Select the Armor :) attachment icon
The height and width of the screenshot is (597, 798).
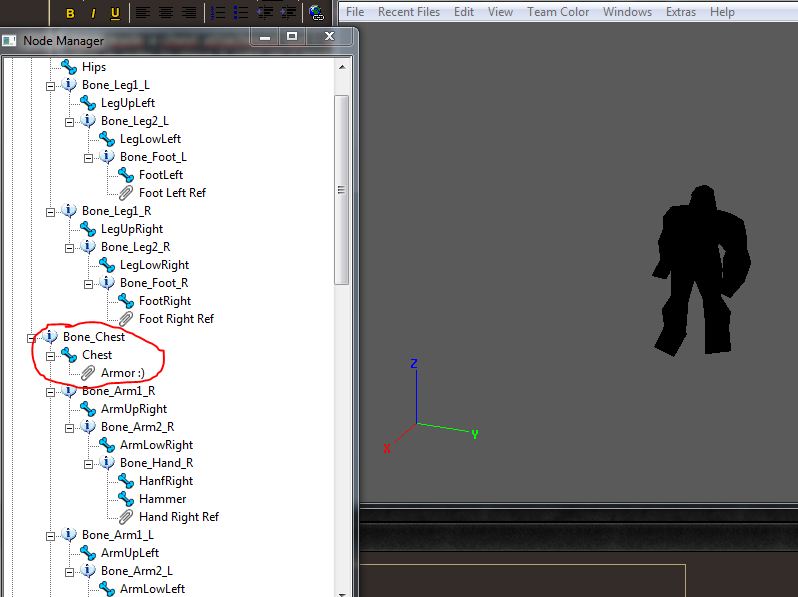[88, 373]
